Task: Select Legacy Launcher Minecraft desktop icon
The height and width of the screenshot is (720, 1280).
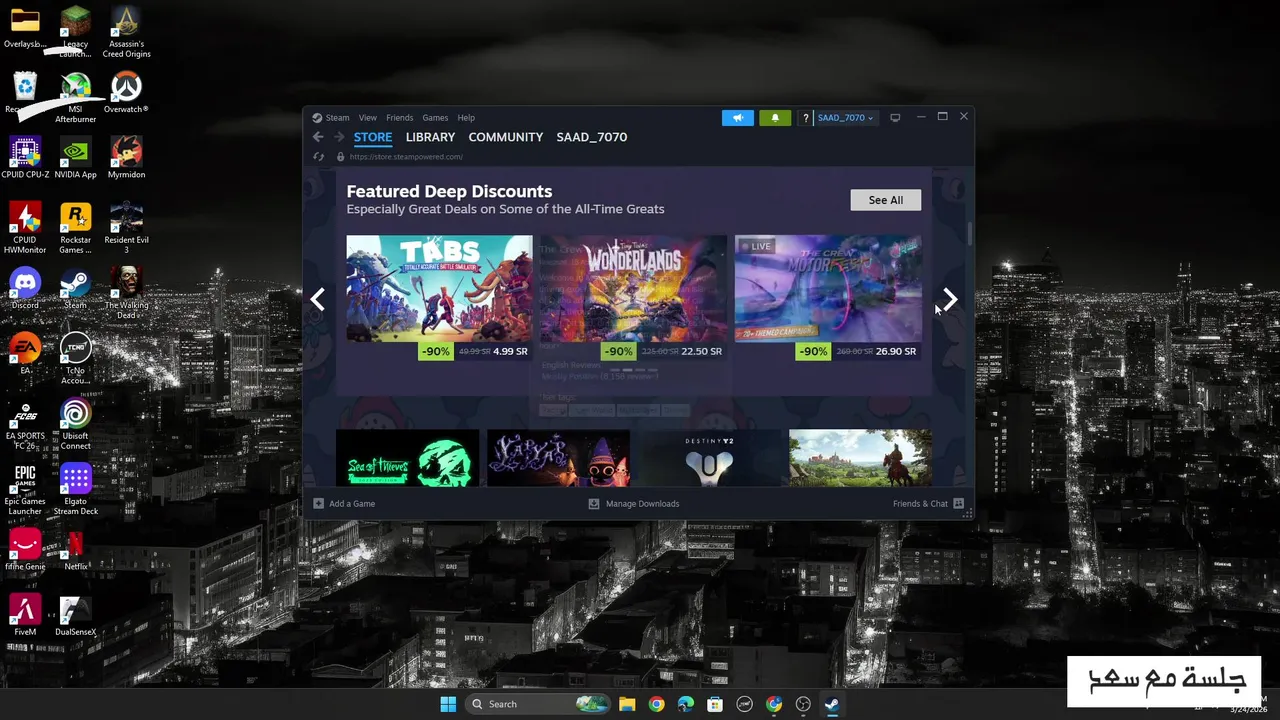Action: click(x=76, y=32)
